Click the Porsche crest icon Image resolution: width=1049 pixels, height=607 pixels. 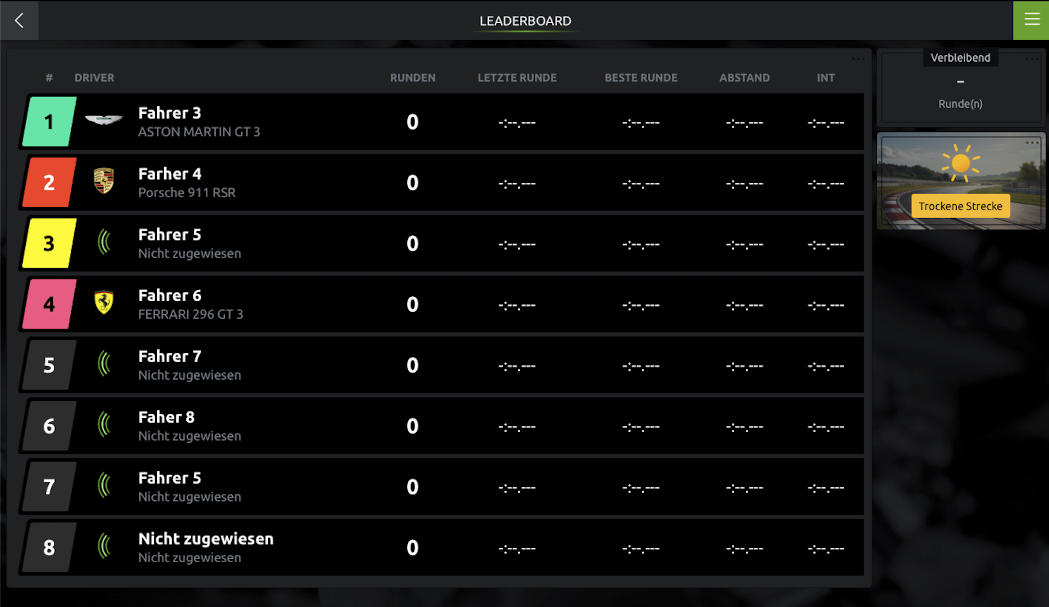click(x=103, y=182)
